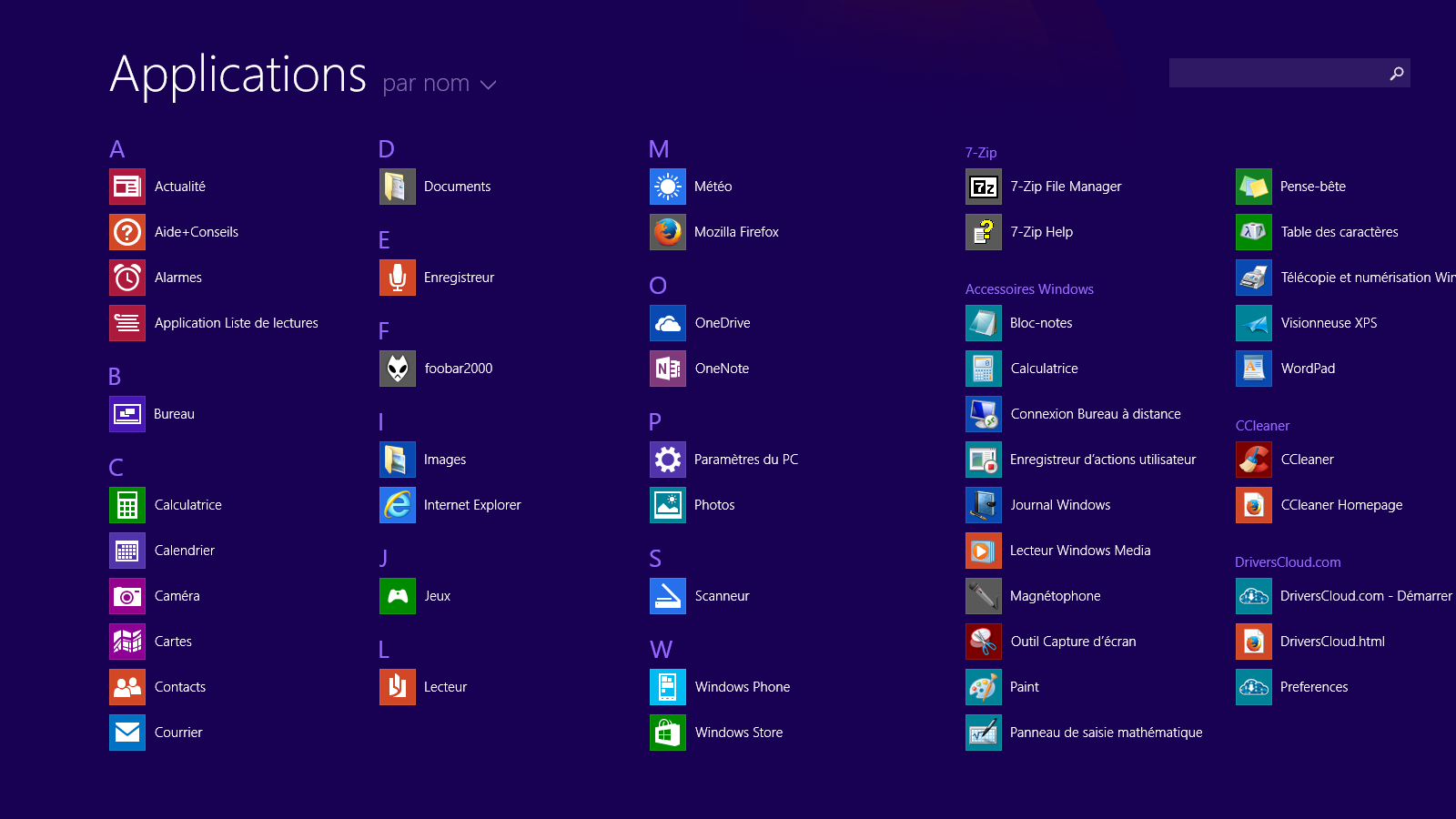Select the letter M group header
Viewport: 1456px width, 819px height.
[x=659, y=149]
